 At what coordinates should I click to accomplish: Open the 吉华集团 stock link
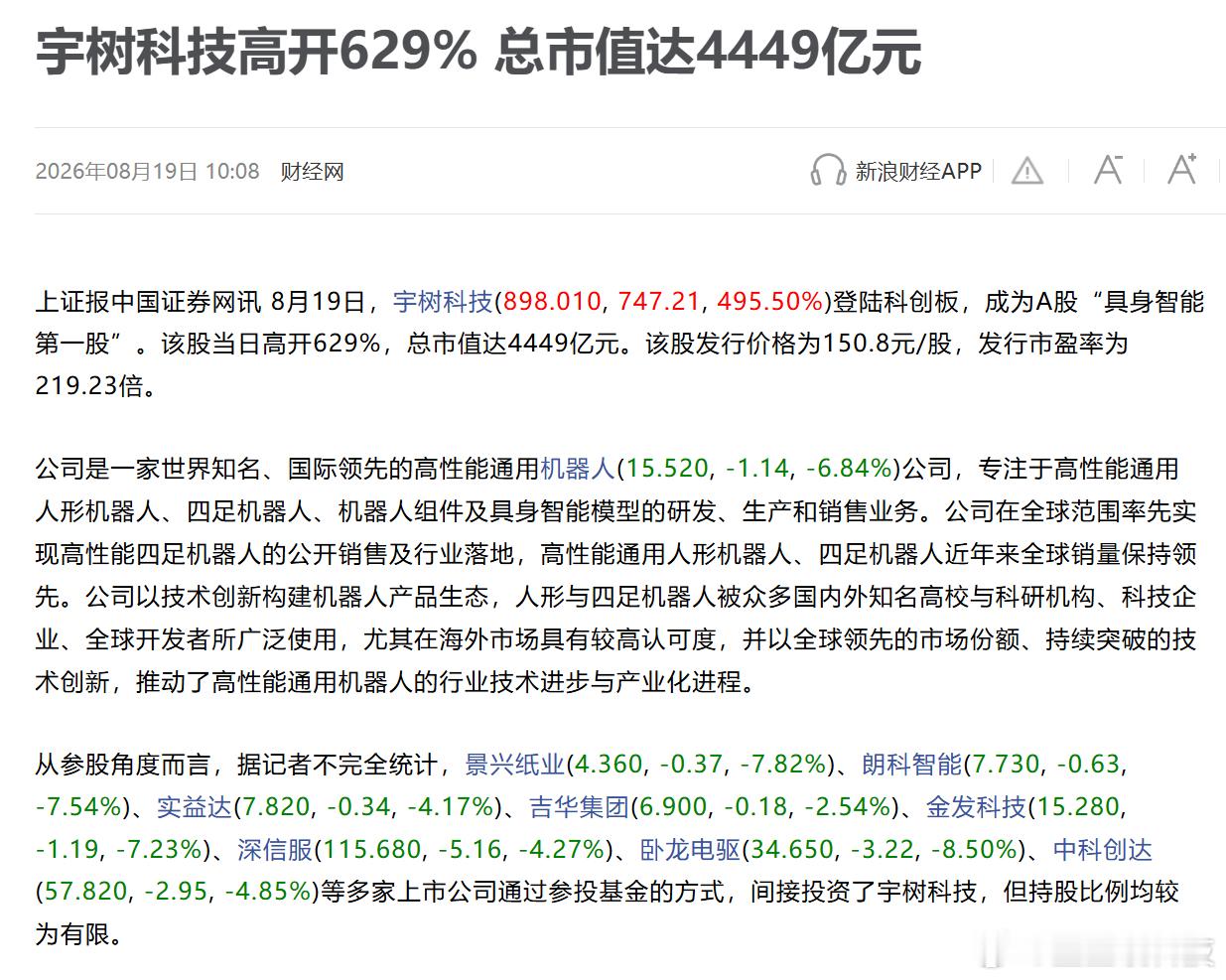[x=579, y=806]
